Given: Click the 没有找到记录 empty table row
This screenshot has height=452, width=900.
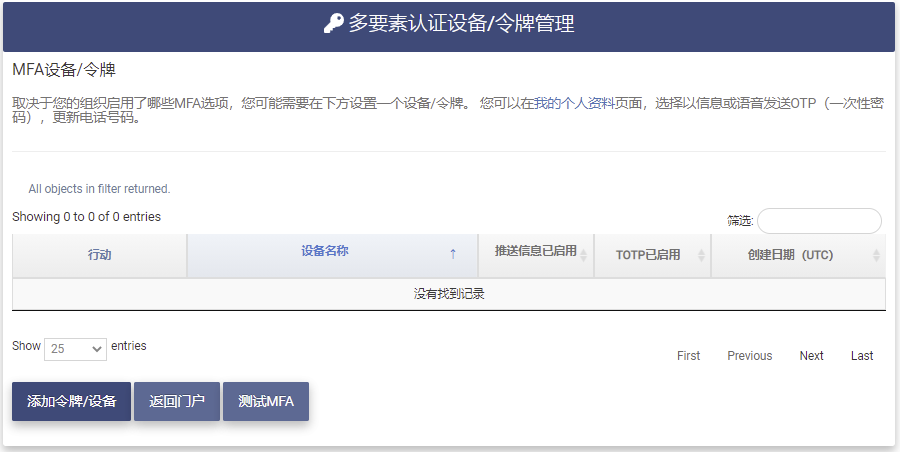Looking at the screenshot, I should [449, 294].
